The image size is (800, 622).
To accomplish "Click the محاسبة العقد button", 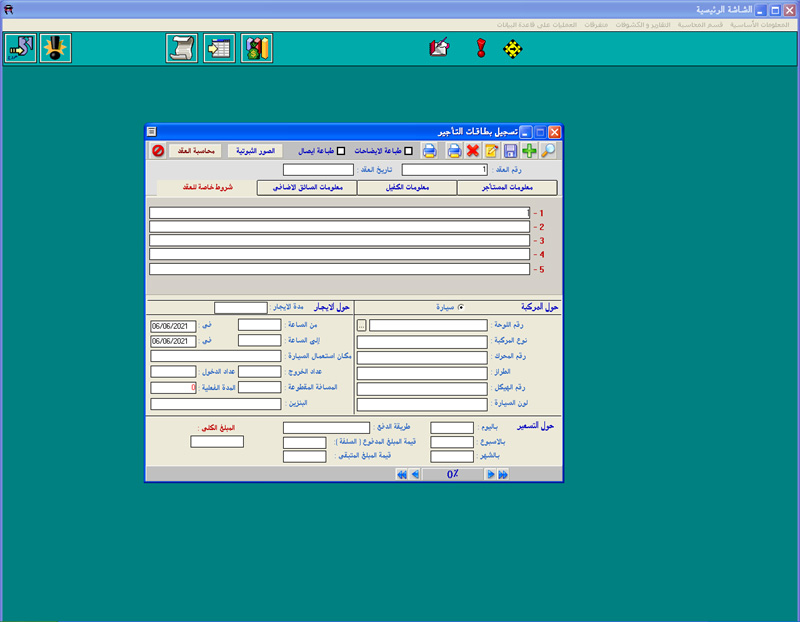I will (x=196, y=151).
